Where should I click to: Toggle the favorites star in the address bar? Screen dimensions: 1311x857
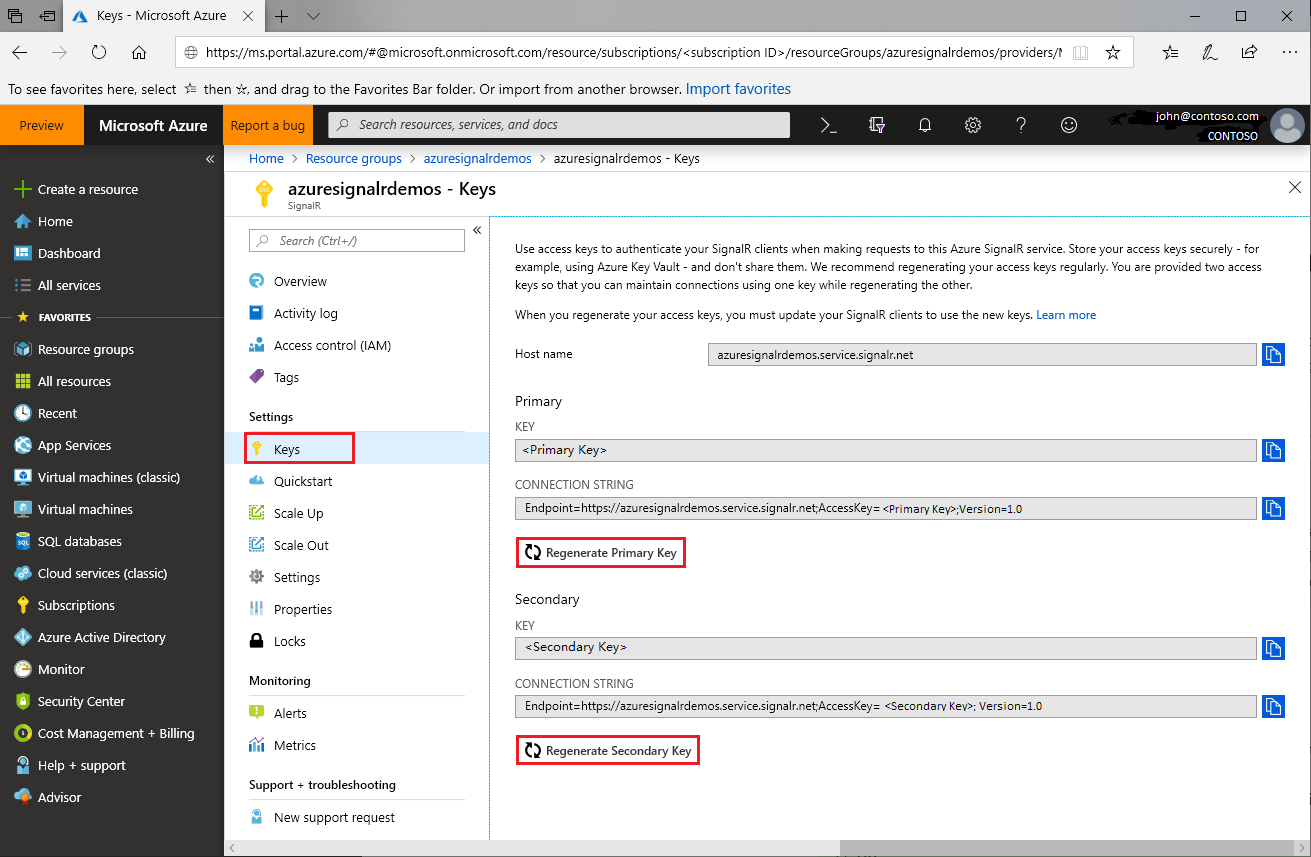(x=1113, y=51)
